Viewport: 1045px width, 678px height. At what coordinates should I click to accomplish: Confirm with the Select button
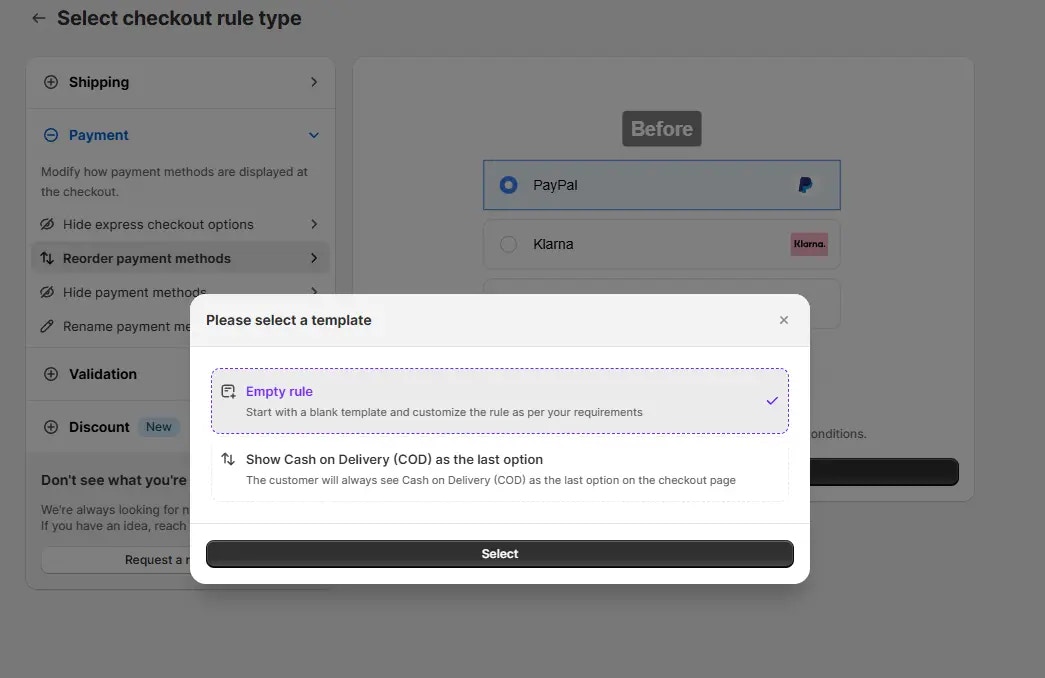500,553
